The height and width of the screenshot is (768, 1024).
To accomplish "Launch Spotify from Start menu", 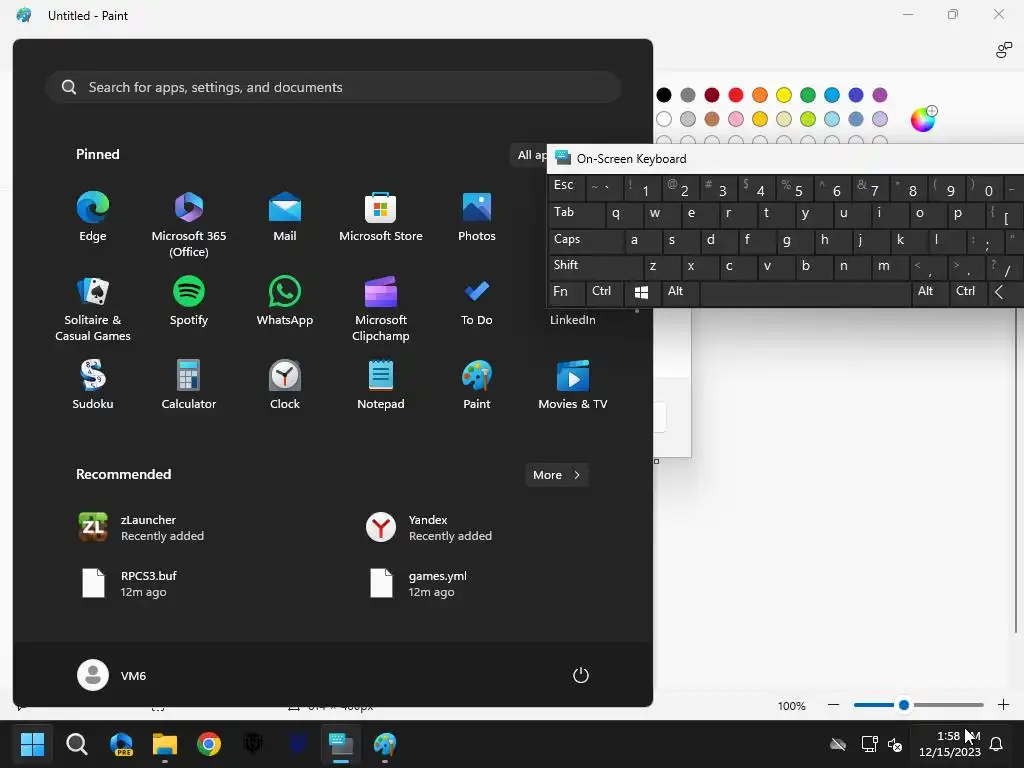I will pyautogui.click(x=189, y=301).
